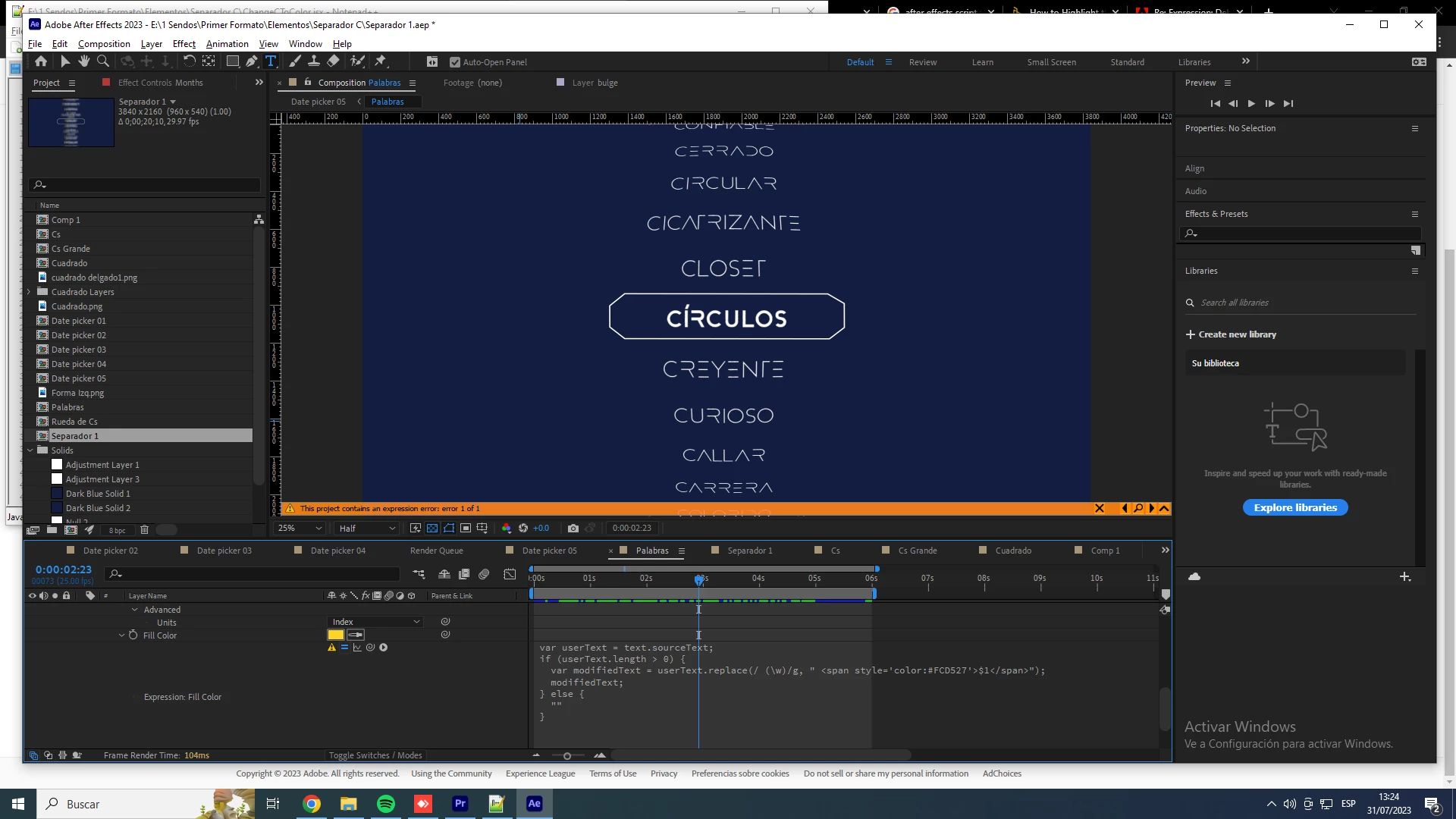Click the Fill Color eyedropper icon
Screen dimensions: 1456x819
[356, 635]
